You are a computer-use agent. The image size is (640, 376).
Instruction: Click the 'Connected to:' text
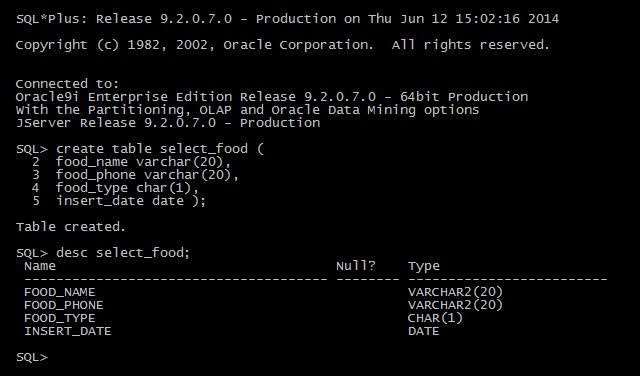coord(67,84)
